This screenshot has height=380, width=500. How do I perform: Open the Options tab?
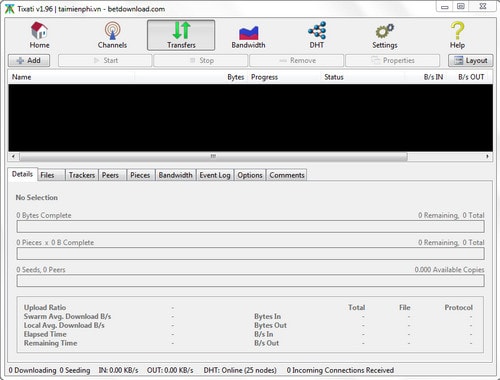click(250, 175)
